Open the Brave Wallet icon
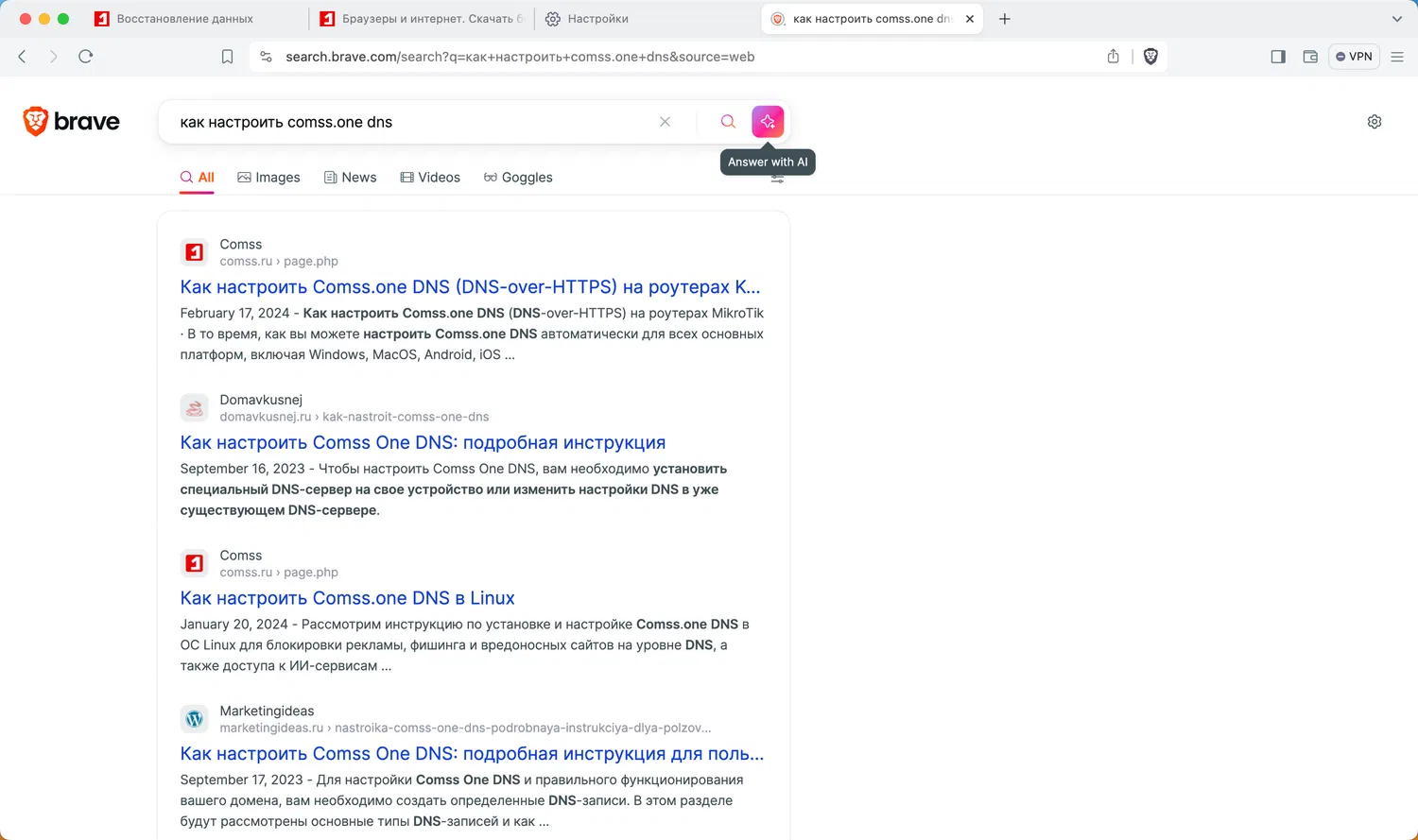 pyautogui.click(x=1310, y=57)
